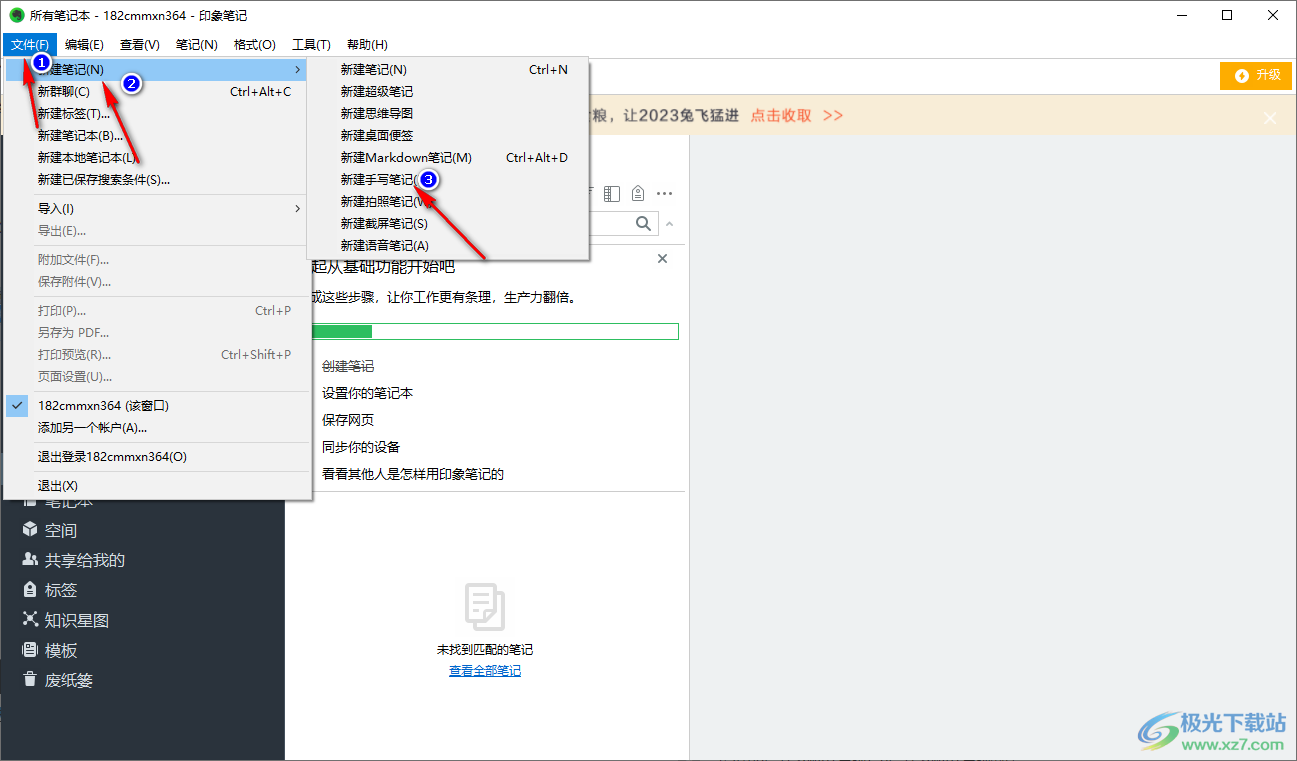Expand the 新建笔记(N) submenu in File menu

(x=158, y=70)
